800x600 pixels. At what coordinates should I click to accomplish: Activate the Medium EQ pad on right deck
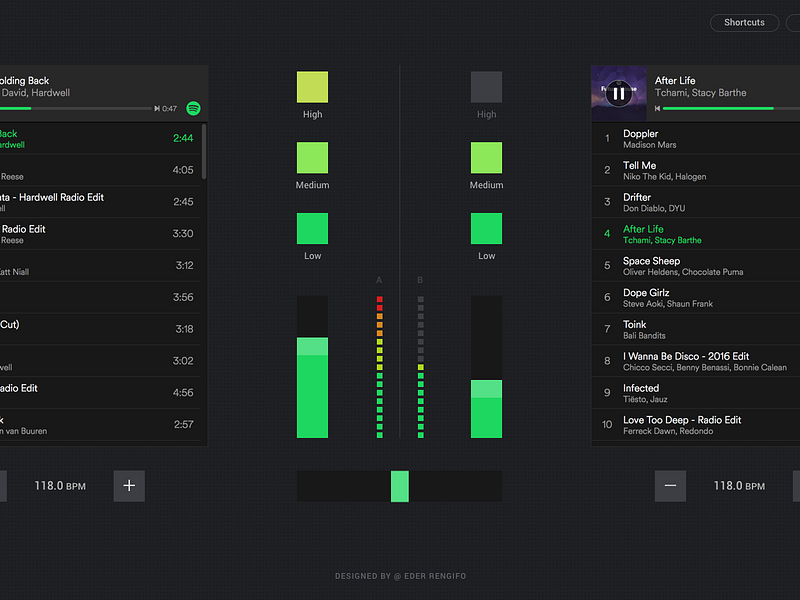(486, 158)
